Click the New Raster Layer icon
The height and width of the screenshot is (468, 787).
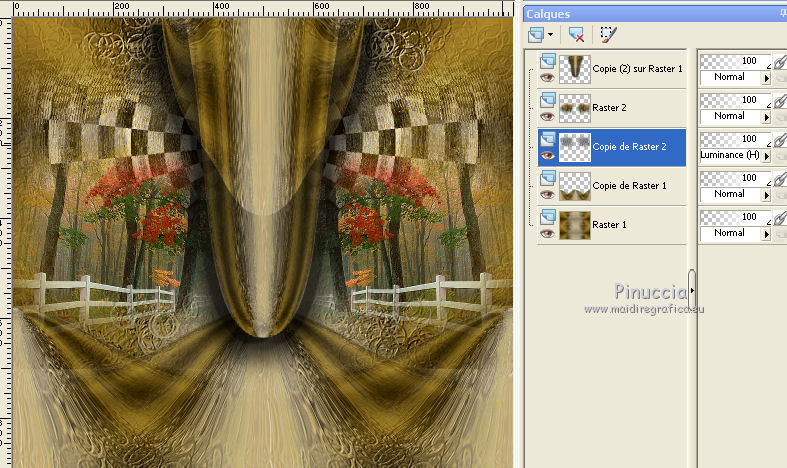[536, 35]
